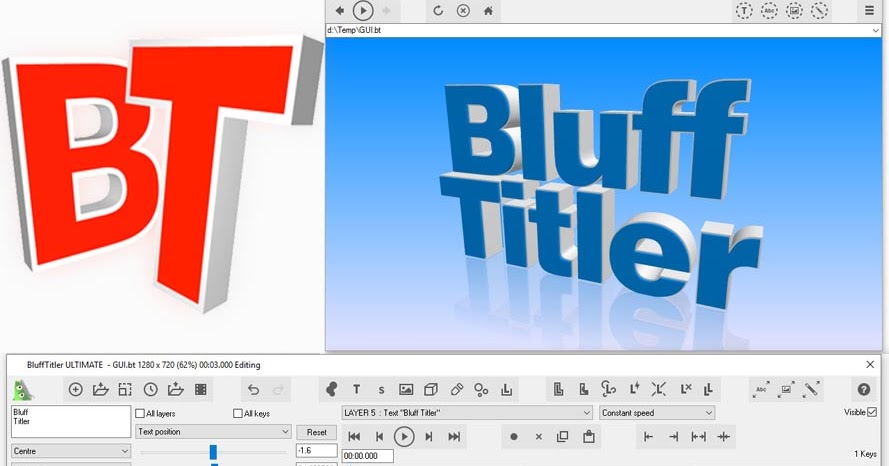889x466 pixels.
Task: Open the Centre alignment dropdown
Action: (x=71, y=451)
